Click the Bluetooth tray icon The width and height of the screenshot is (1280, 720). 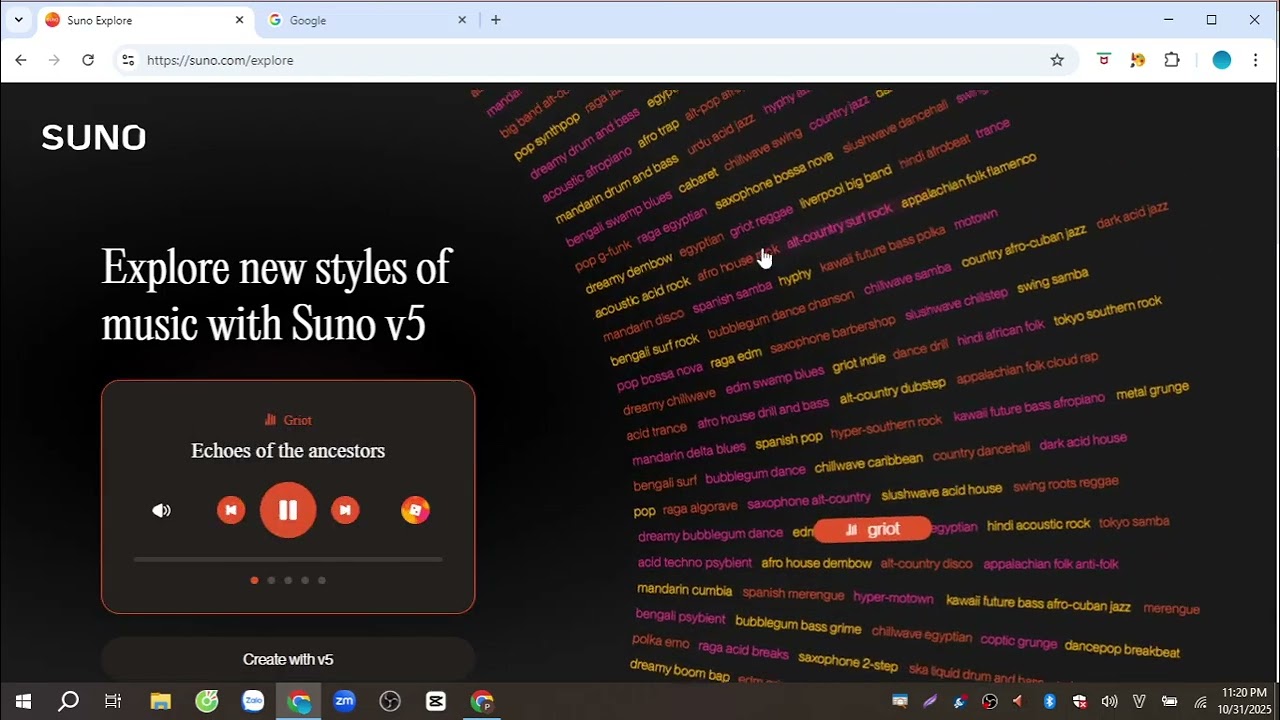click(1049, 701)
